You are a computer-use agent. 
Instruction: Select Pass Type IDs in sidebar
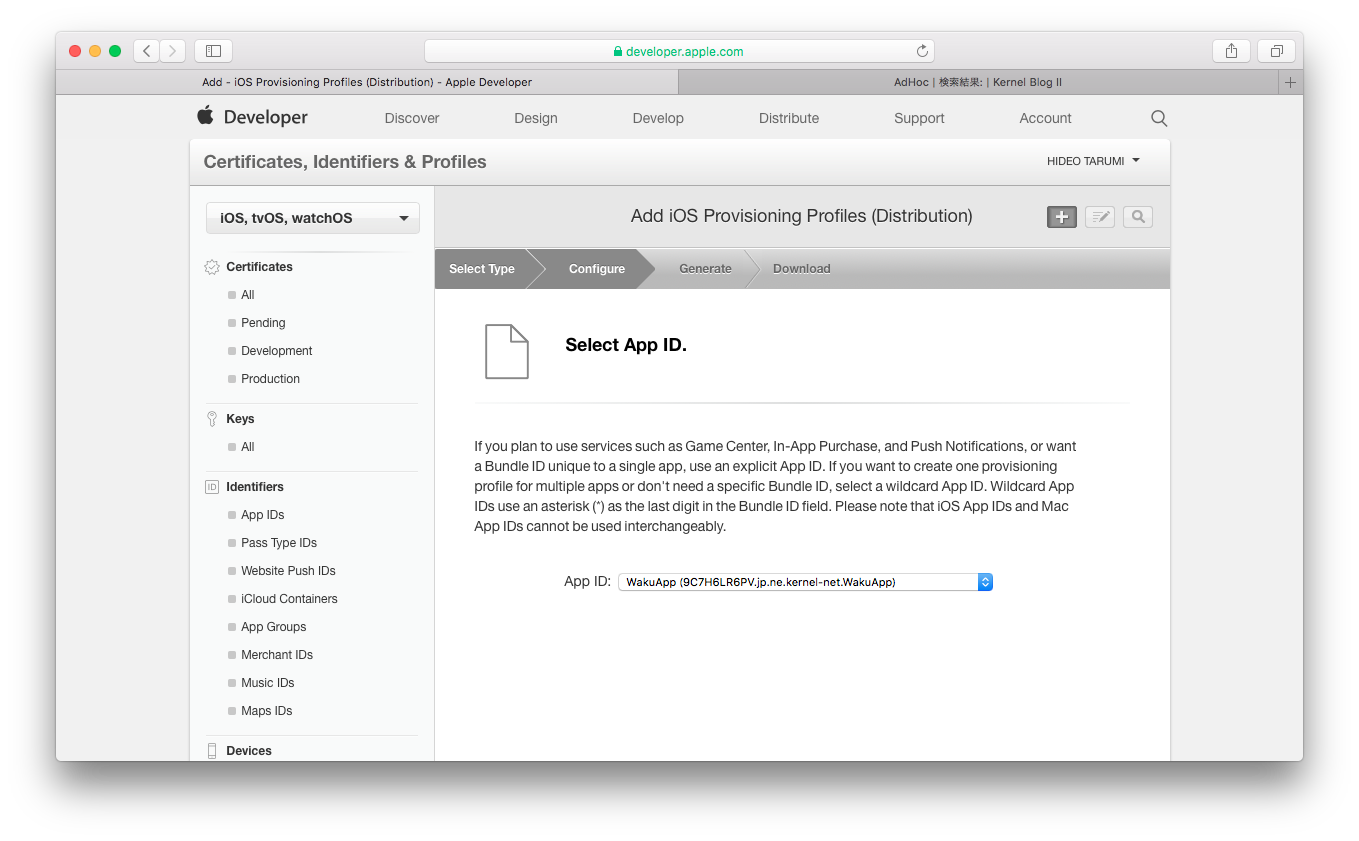pos(278,543)
